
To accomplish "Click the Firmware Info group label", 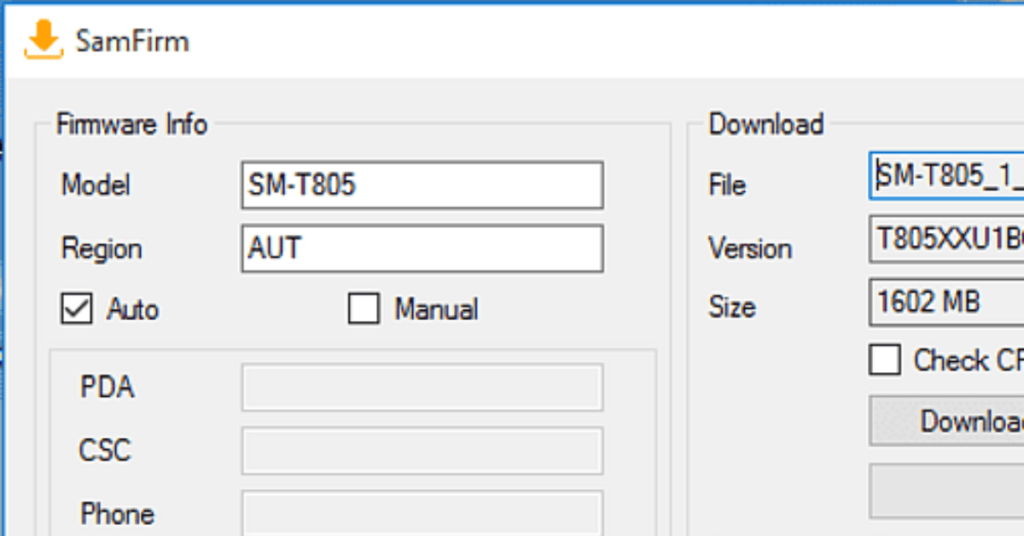I will point(132,124).
